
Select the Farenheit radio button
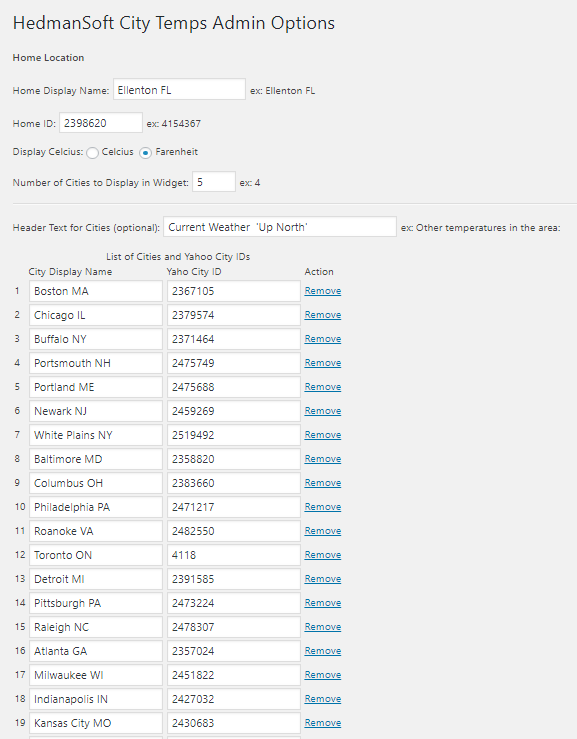coord(146,153)
